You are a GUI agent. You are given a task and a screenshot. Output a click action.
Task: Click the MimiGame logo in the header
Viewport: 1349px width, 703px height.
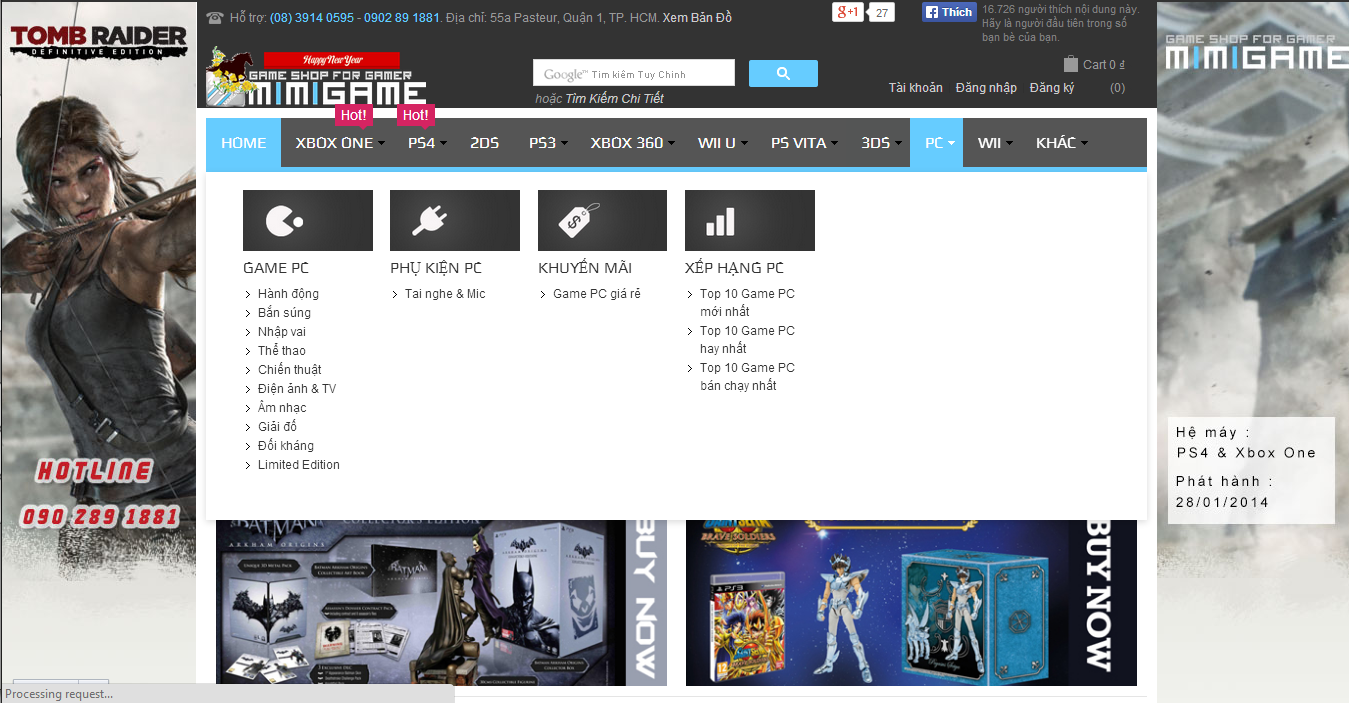317,79
